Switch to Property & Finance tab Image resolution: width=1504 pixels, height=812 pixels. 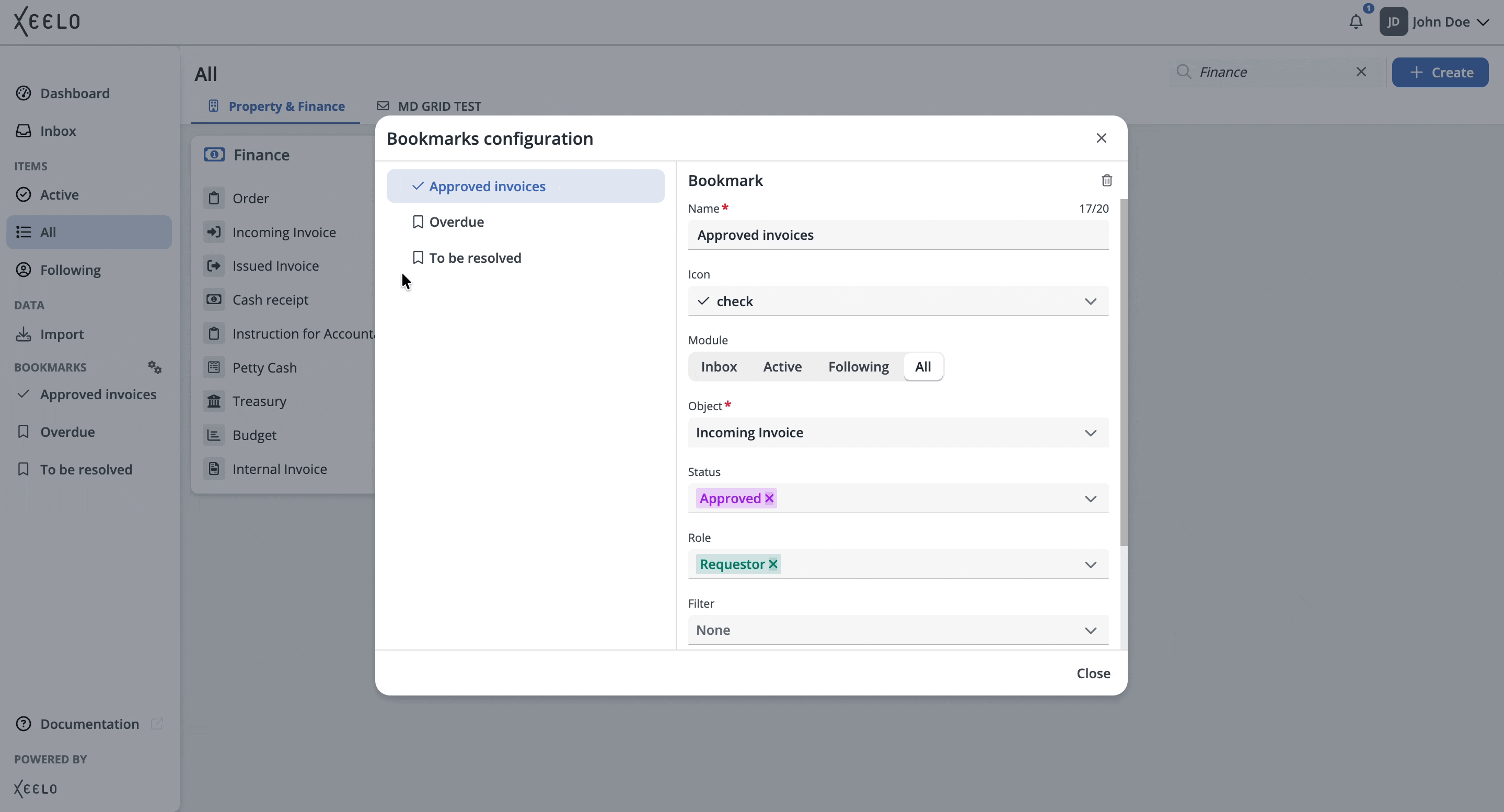[x=276, y=106]
